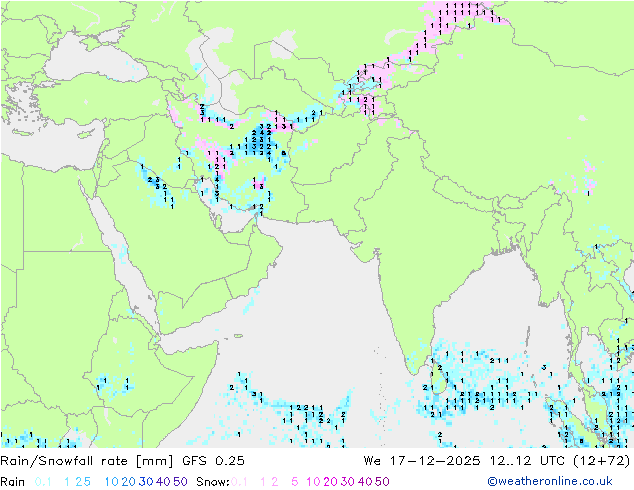Pick the Rain legend value 50
634x490 pixels.
180,482
